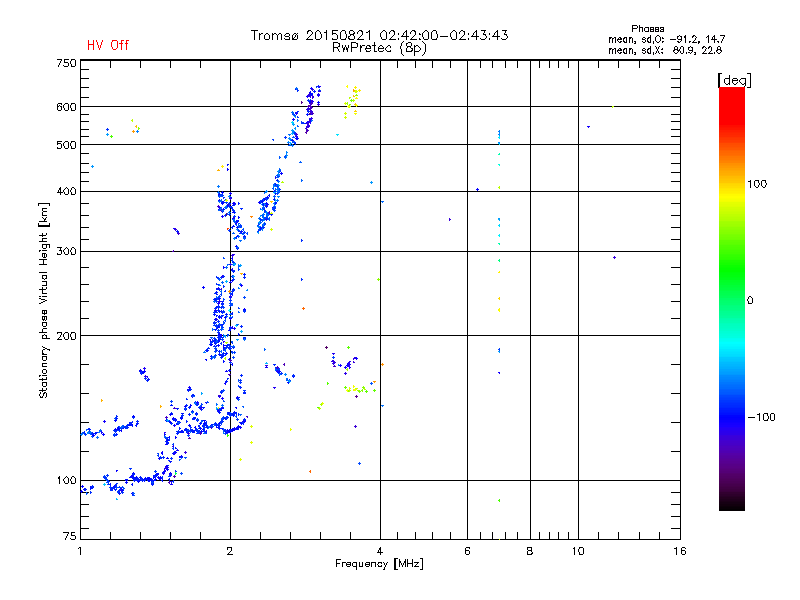Viewport: 800px width, 600px height.
Task: Click the '[deg]' colorbar unit label
Action: pos(734,80)
